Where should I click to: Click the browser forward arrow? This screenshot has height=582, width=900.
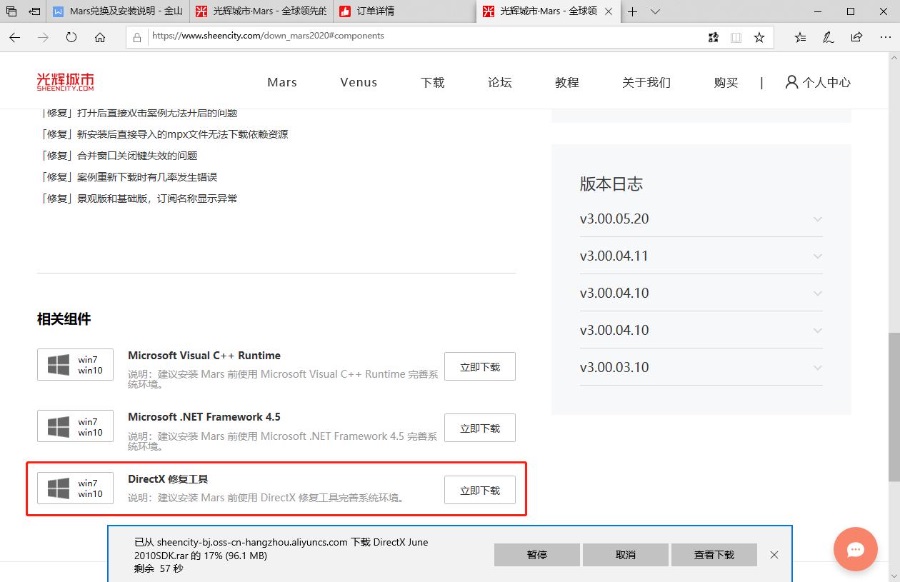point(43,37)
